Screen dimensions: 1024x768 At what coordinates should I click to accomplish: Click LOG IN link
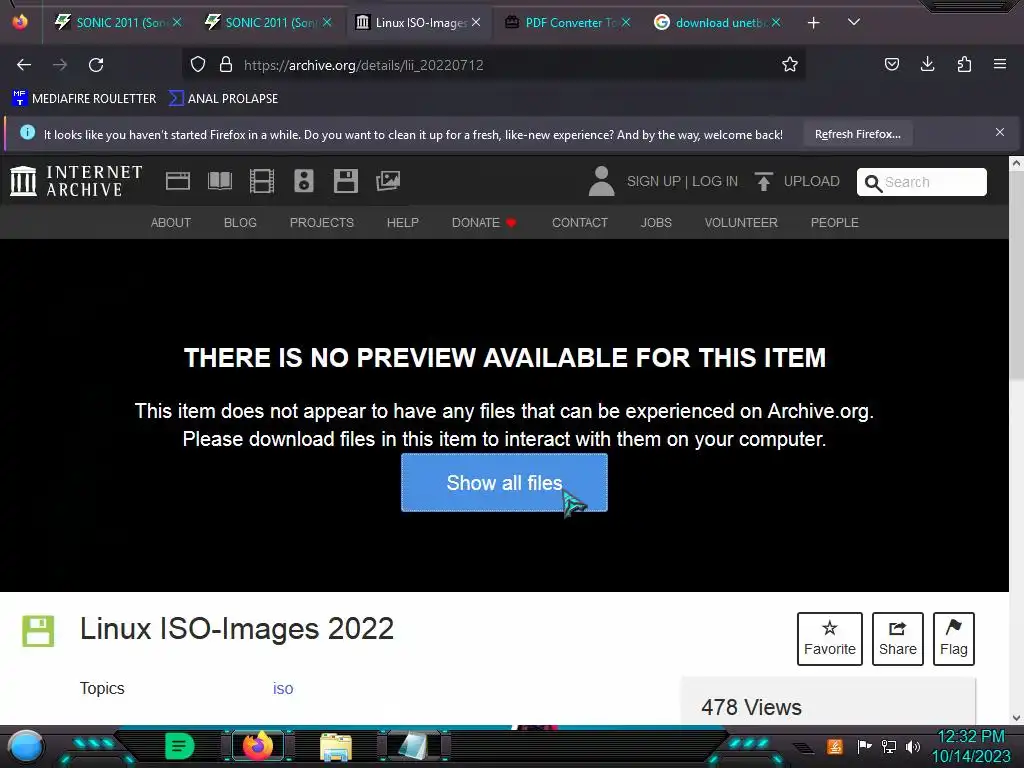tap(715, 182)
